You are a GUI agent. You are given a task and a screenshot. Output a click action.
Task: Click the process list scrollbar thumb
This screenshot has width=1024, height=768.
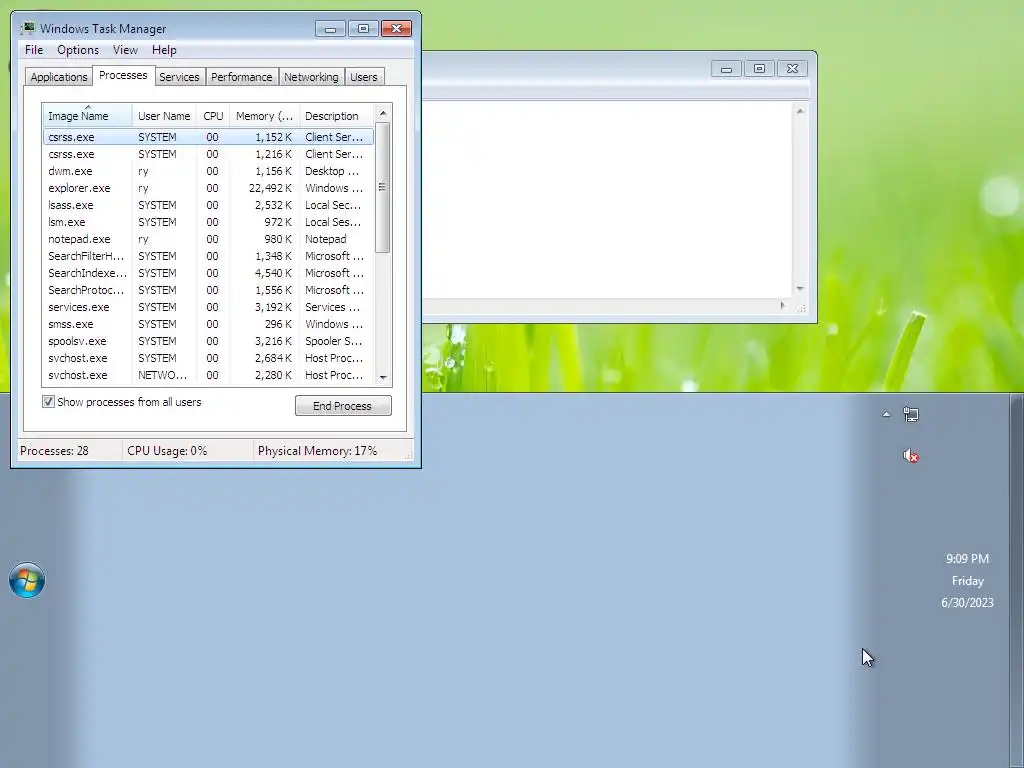click(x=383, y=187)
